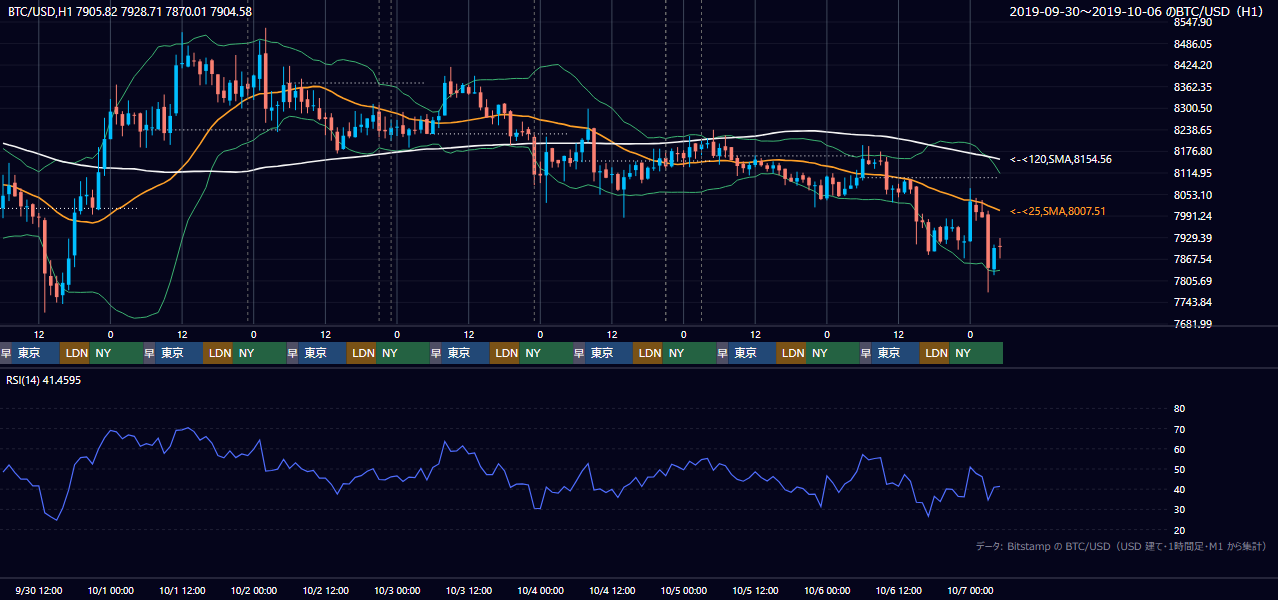Screen dimensions: 1278x600
Task: Click price axis value 7867.54
Action: 1193,259
